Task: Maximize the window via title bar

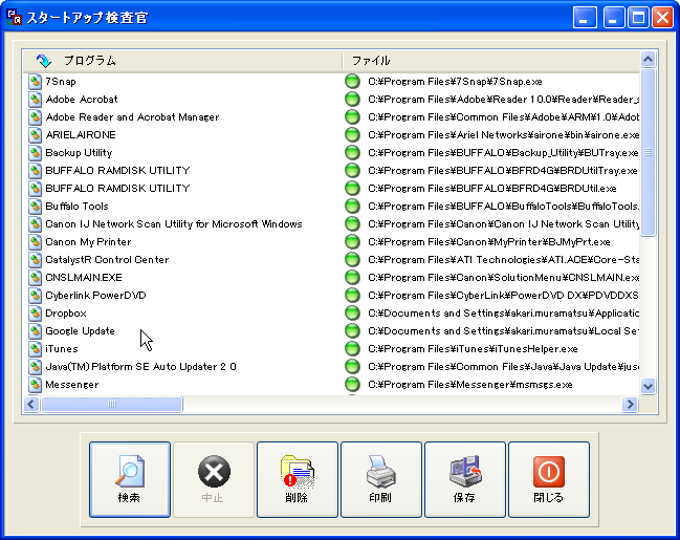Action: [x=638, y=17]
